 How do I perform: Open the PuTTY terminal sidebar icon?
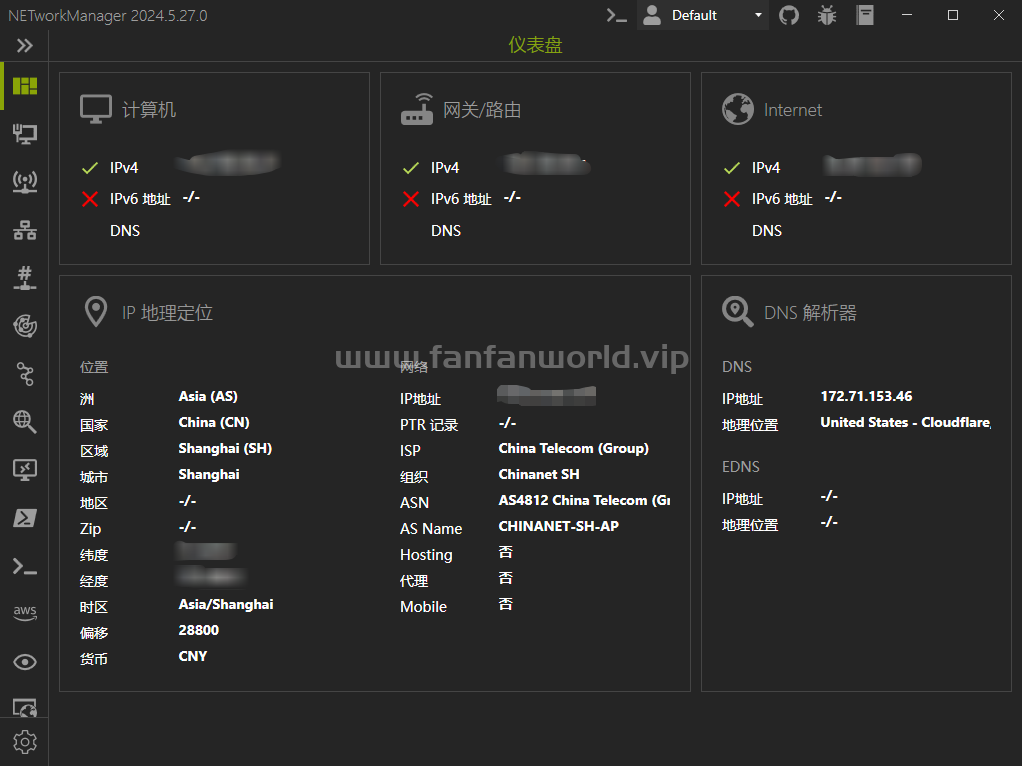[x=25, y=566]
